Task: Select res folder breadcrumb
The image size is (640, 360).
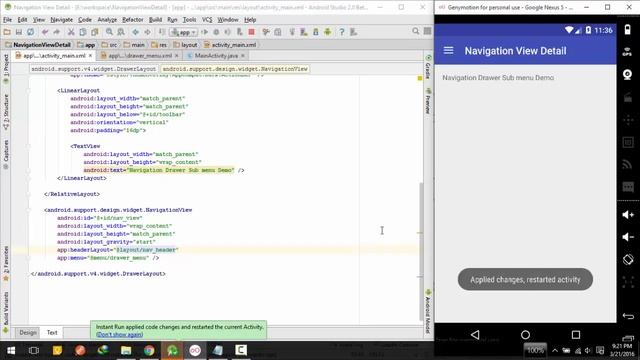Action: [159, 45]
